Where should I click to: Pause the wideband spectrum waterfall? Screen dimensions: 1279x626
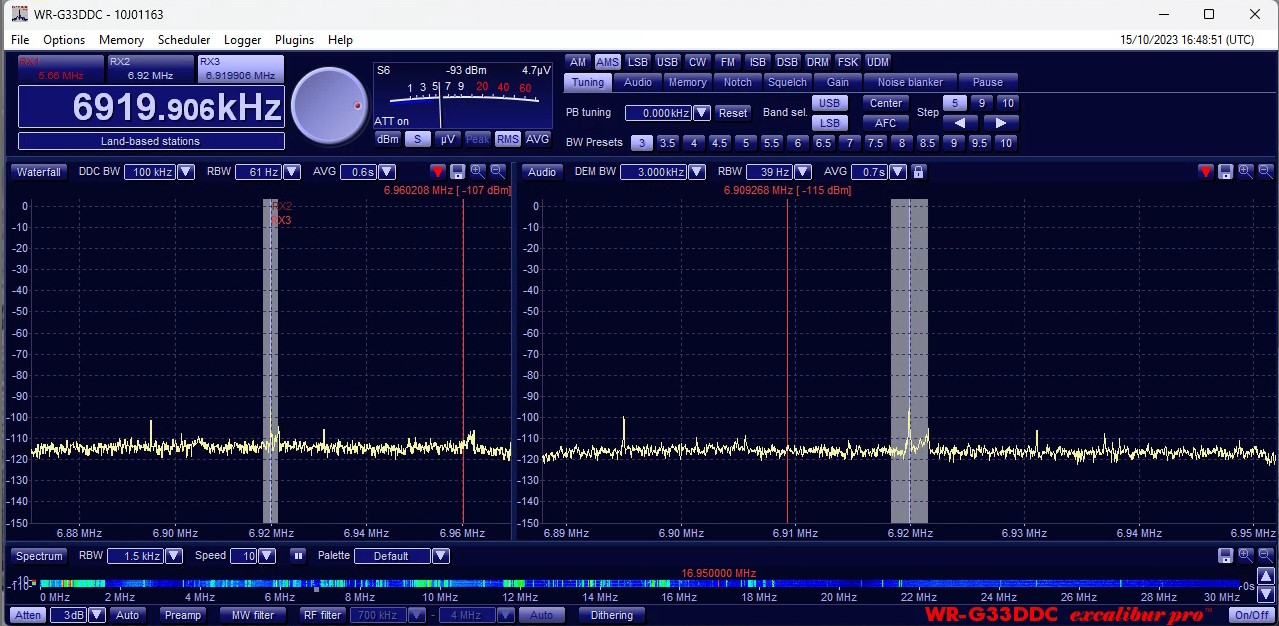coord(297,556)
